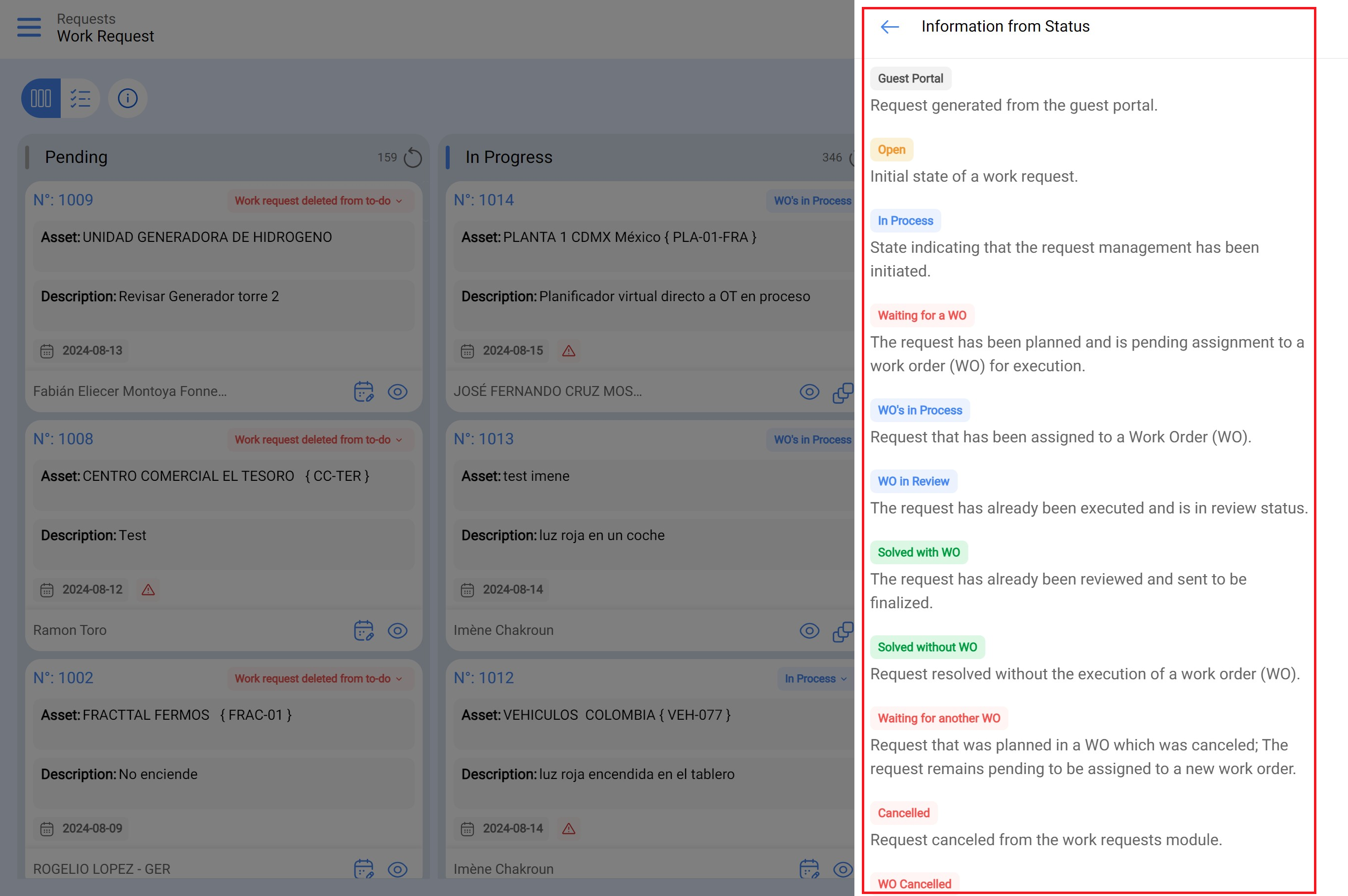This screenshot has width=1348, height=896.
Task: Click asset UNIDAD GENERADORA DE HIDROGENO
Action: pos(207,237)
